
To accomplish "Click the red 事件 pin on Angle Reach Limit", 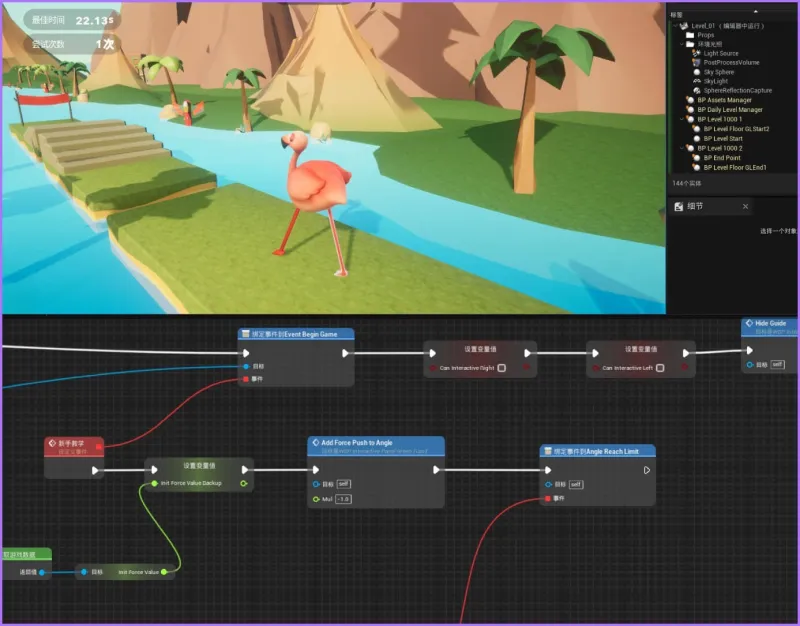I will click(548, 498).
